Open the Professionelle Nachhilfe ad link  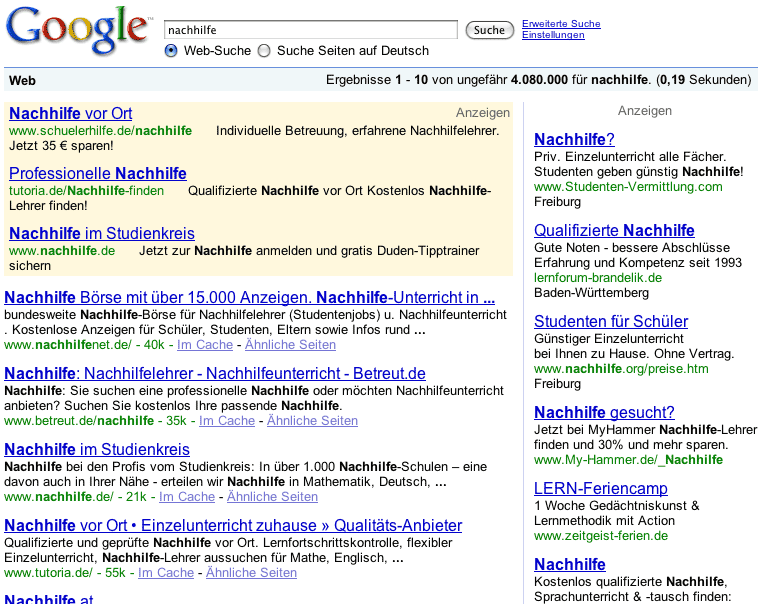97,173
